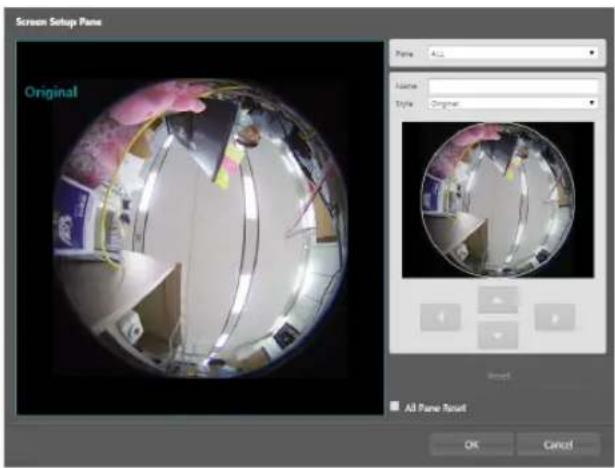Open the Pane selection dropdown
This screenshot has height=468, width=615.
(513, 53)
